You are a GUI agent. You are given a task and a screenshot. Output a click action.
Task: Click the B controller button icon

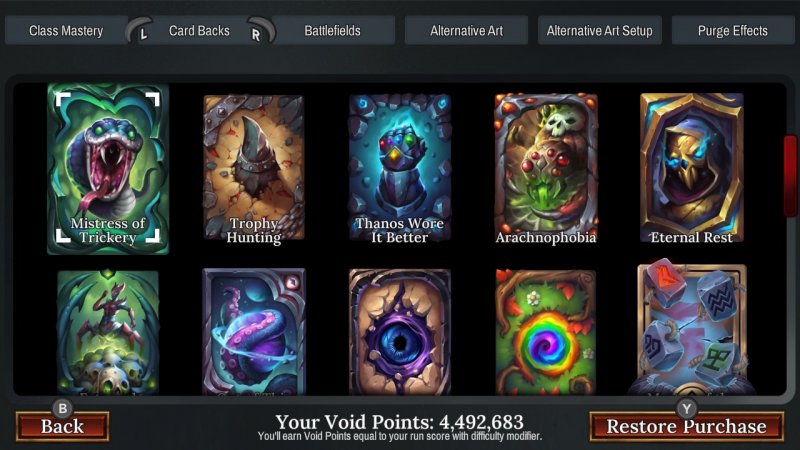[x=63, y=409]
